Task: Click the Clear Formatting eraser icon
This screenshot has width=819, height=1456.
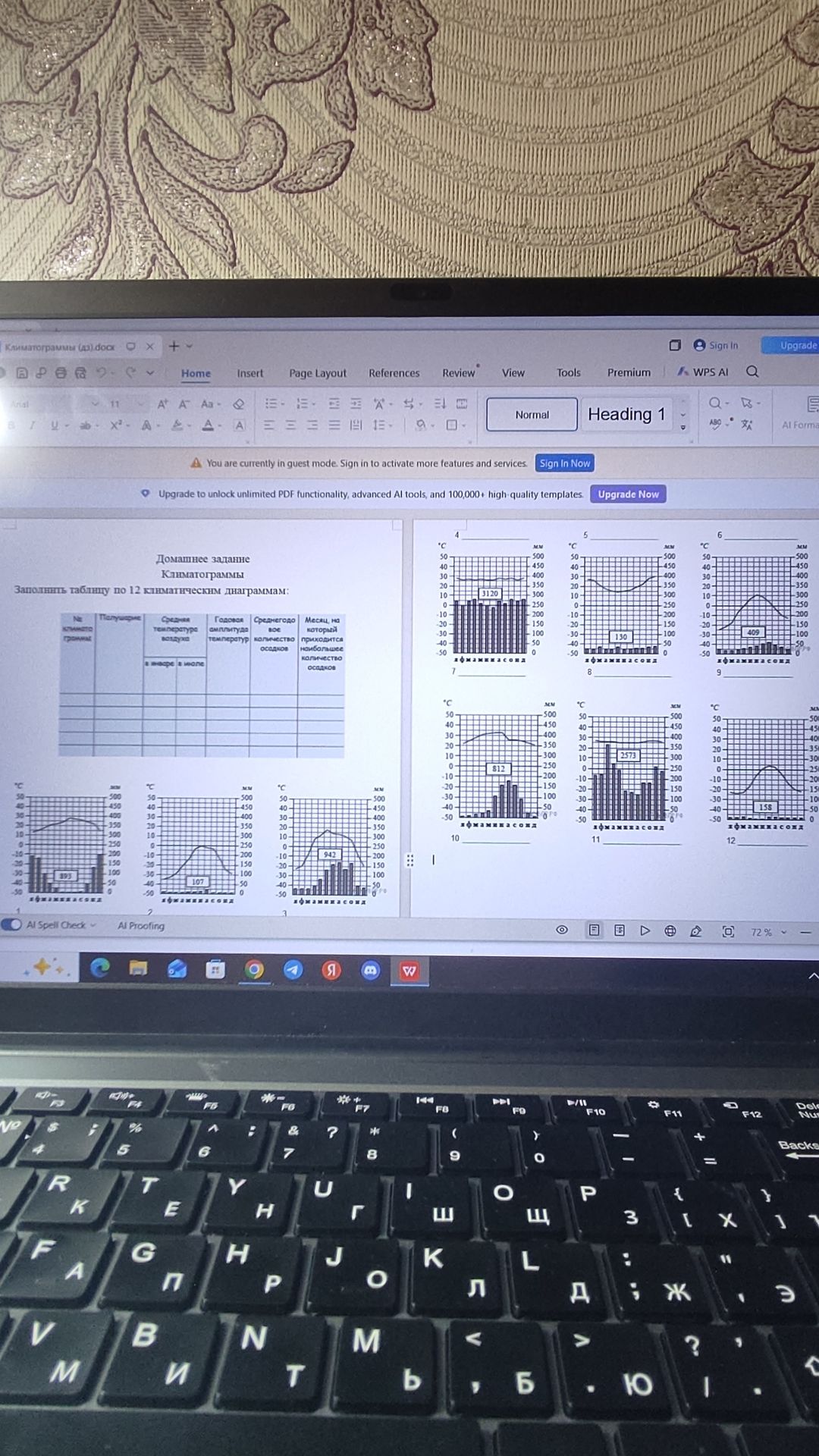Action: [239, 404]
